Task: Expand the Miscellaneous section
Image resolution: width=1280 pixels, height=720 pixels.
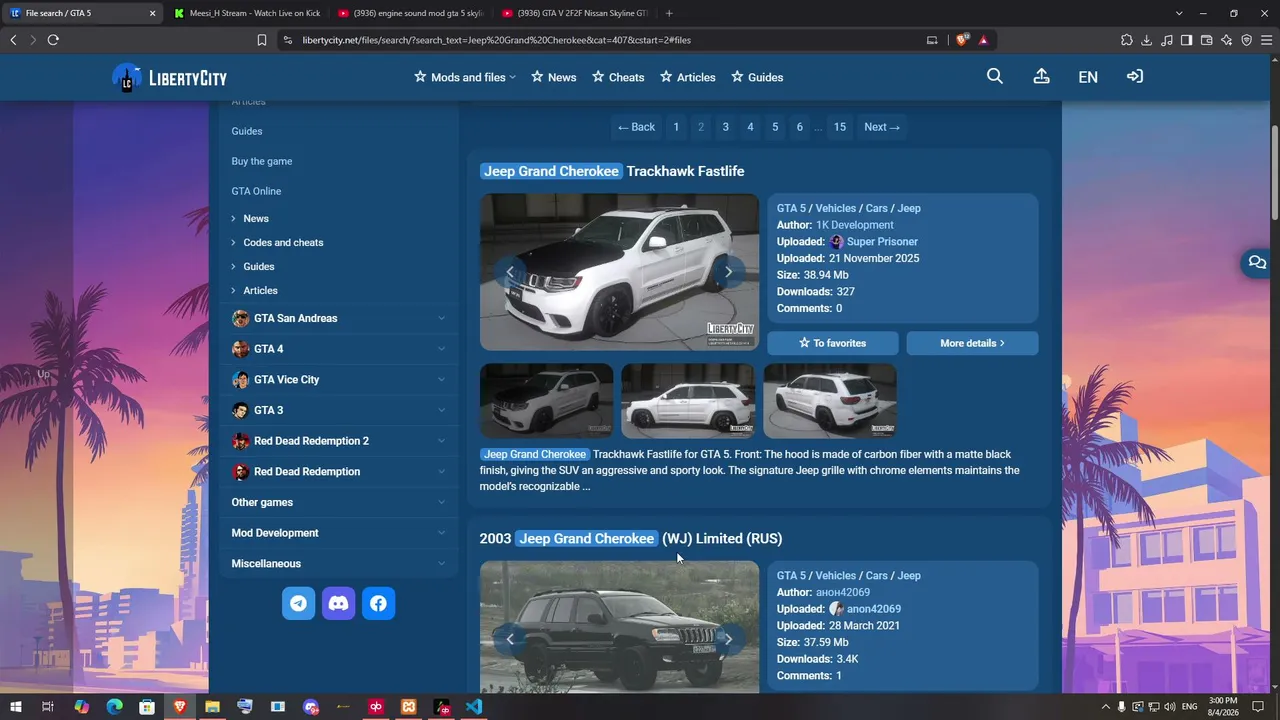Action: pyautogui.click(x=338, y=564)
